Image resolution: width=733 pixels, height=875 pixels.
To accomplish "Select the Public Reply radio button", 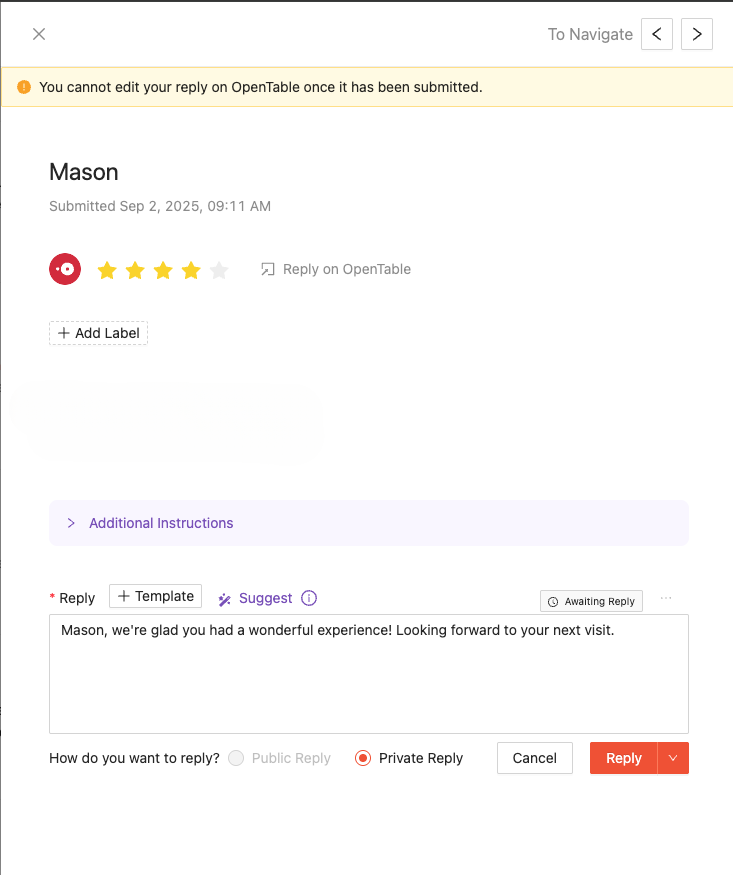I will coord(236,758).
